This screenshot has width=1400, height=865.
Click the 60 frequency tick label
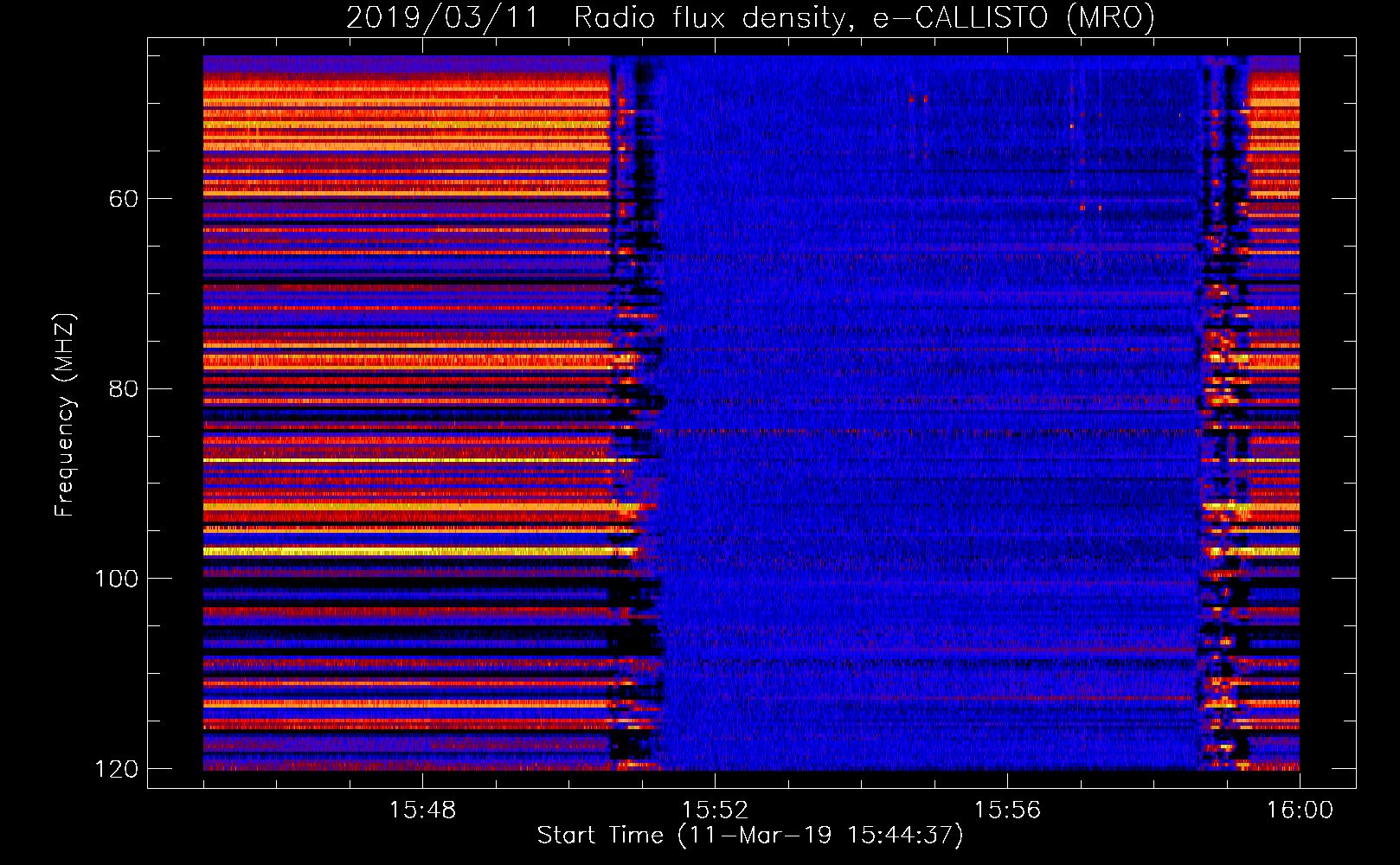tap(124, 199)
